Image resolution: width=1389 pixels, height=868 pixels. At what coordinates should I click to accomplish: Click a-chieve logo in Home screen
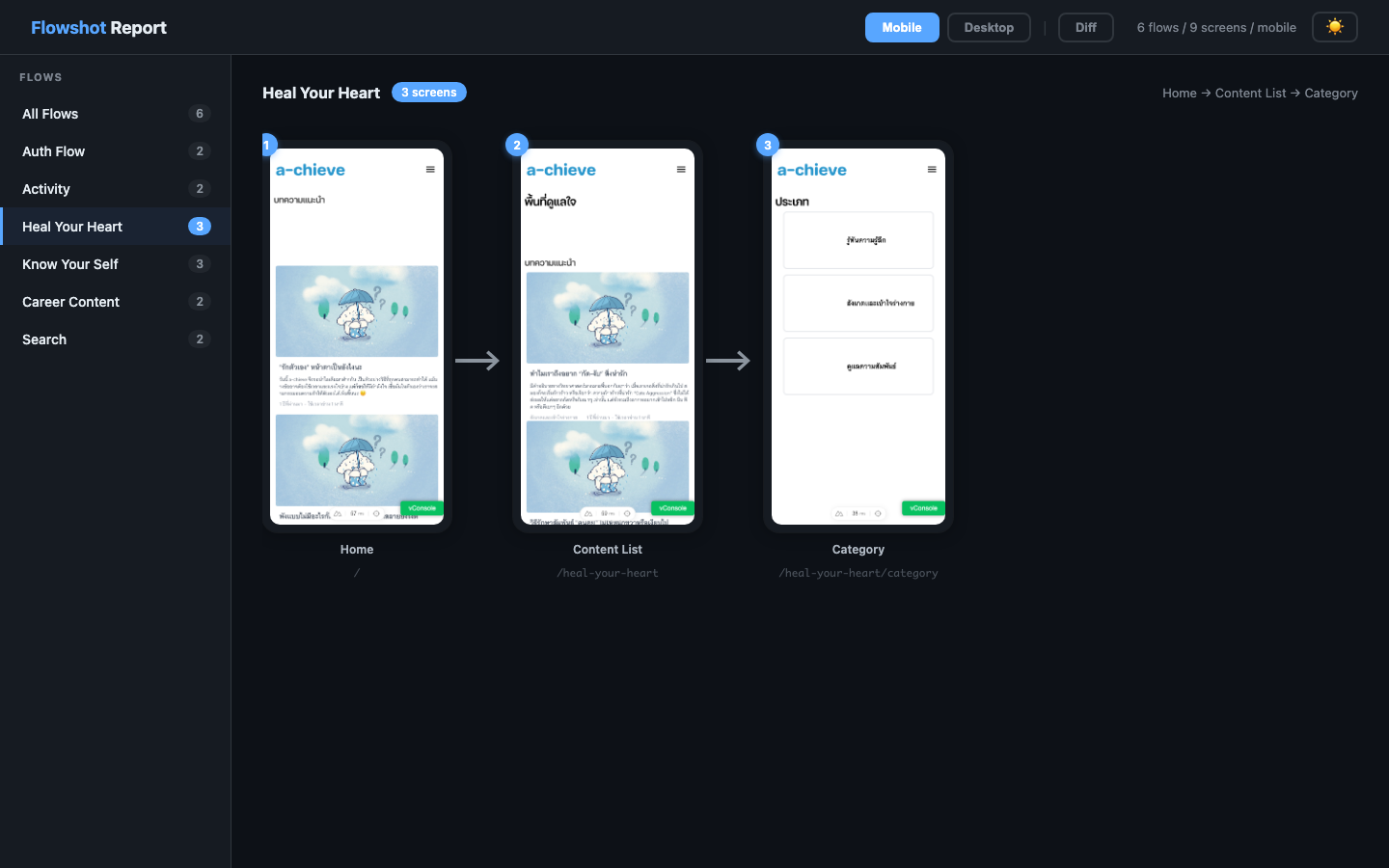click(311, 170)
